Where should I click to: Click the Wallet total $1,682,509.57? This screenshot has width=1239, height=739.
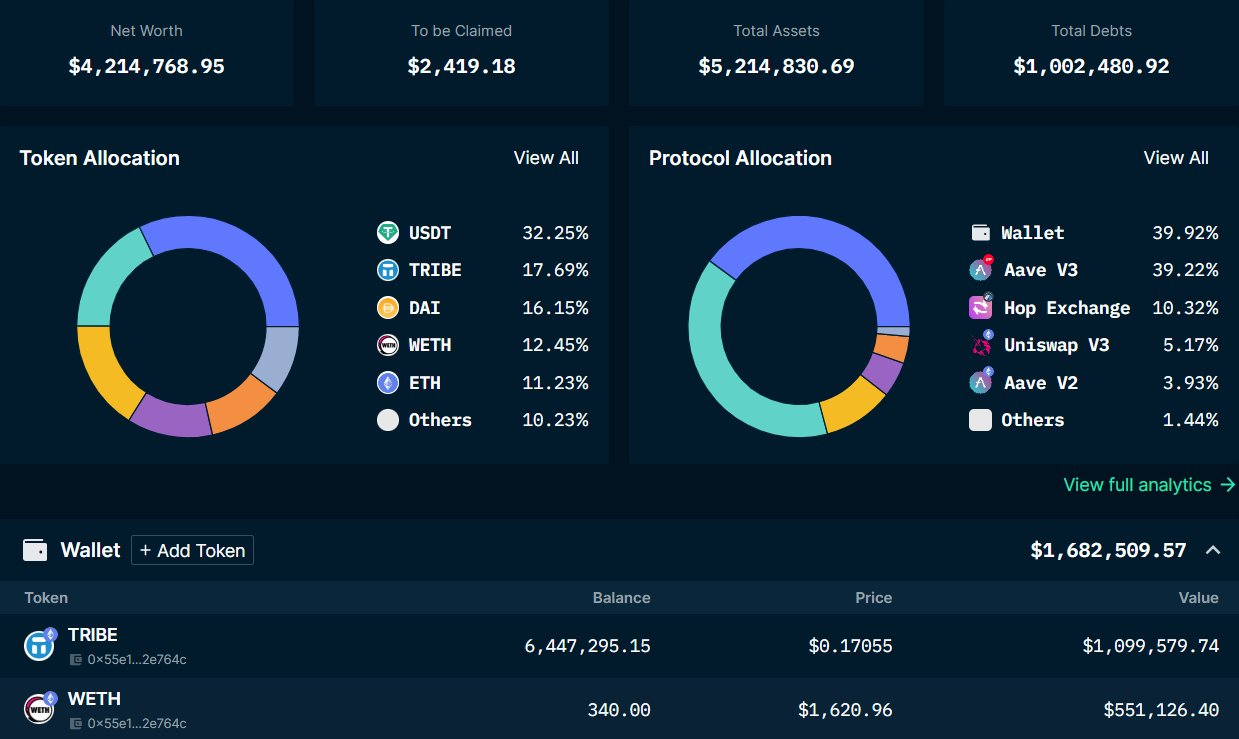1108,550
